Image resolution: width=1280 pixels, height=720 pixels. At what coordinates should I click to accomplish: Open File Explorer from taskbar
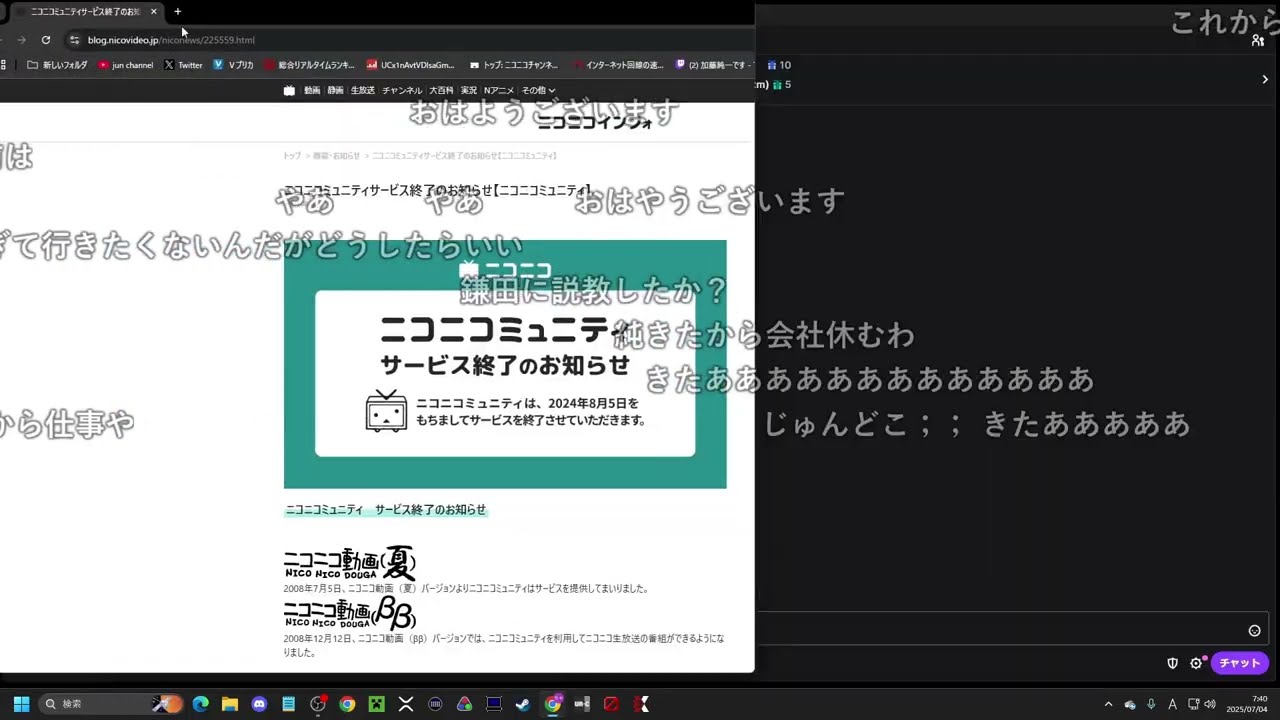click(x=230, y=704)
